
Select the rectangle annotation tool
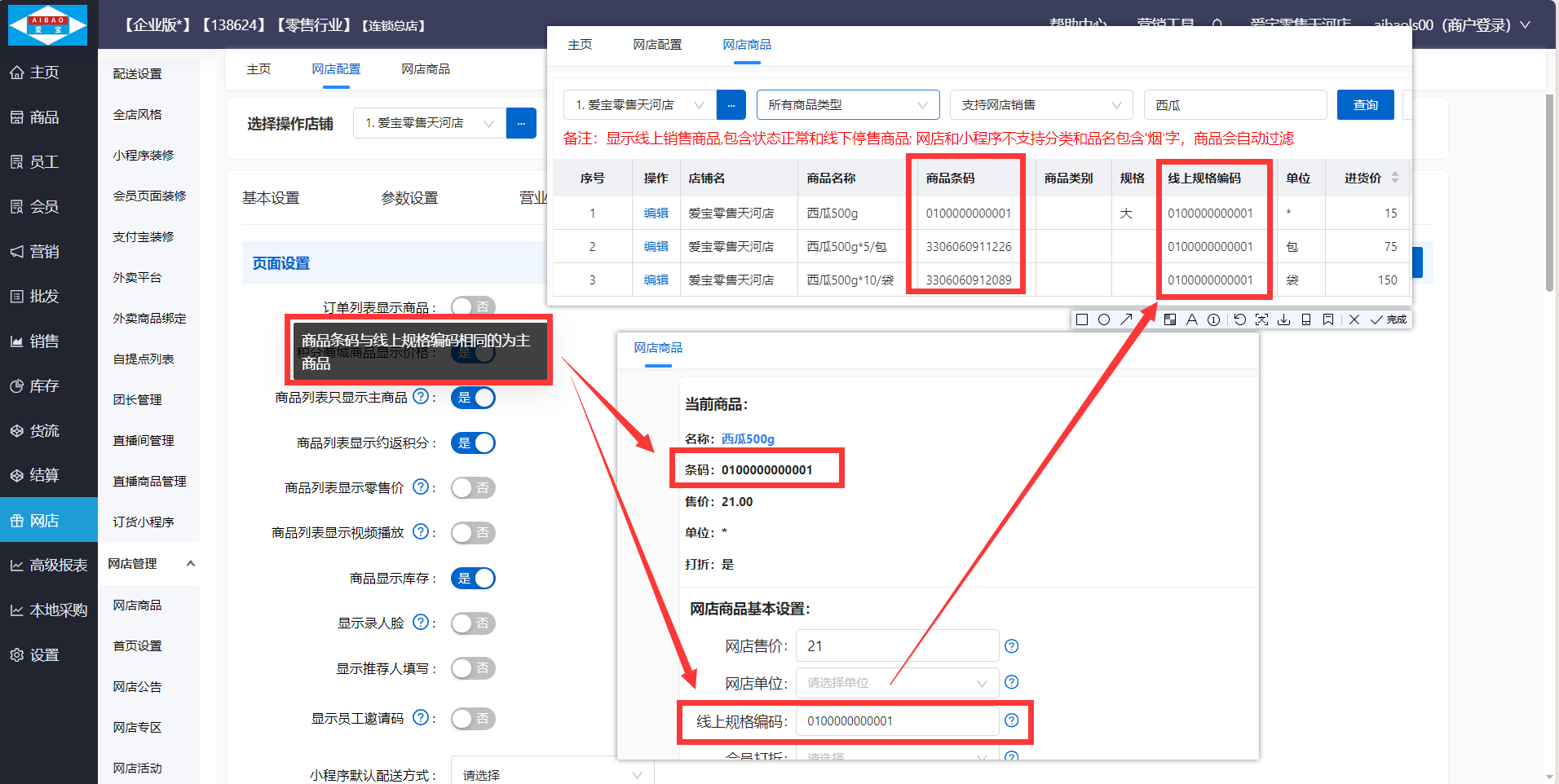tap(1082, 319)
